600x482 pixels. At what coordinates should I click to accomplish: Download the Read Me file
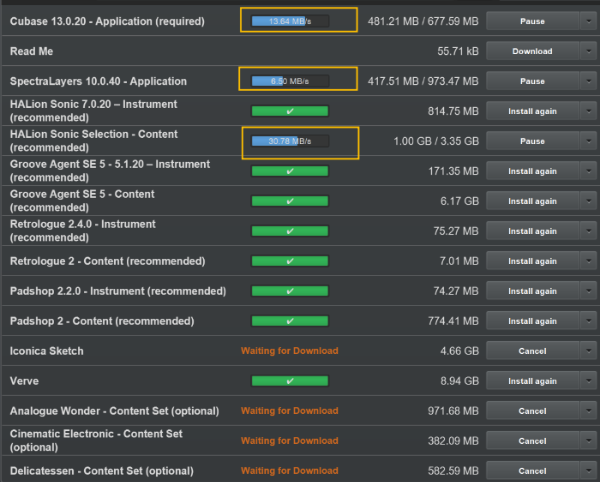532,51
